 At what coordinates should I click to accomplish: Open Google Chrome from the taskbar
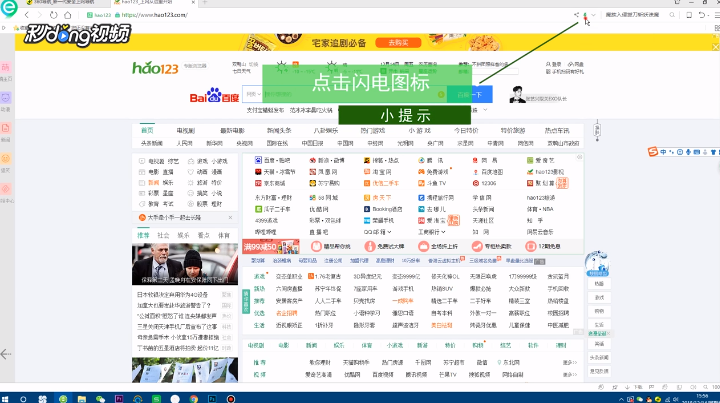194,399
